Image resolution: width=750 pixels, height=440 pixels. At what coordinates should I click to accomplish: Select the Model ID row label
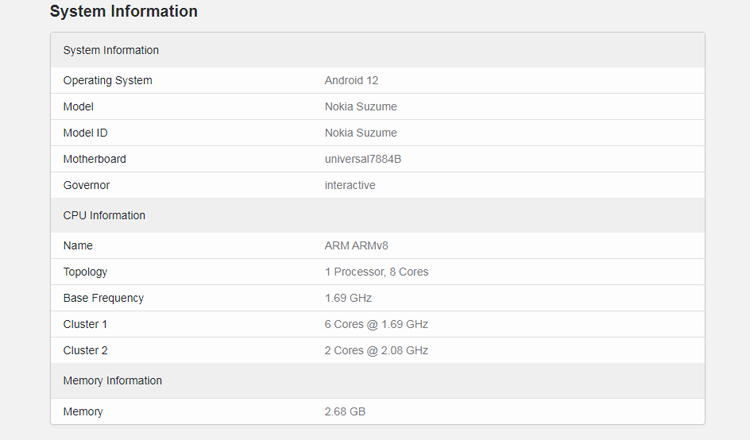(85, 133)
